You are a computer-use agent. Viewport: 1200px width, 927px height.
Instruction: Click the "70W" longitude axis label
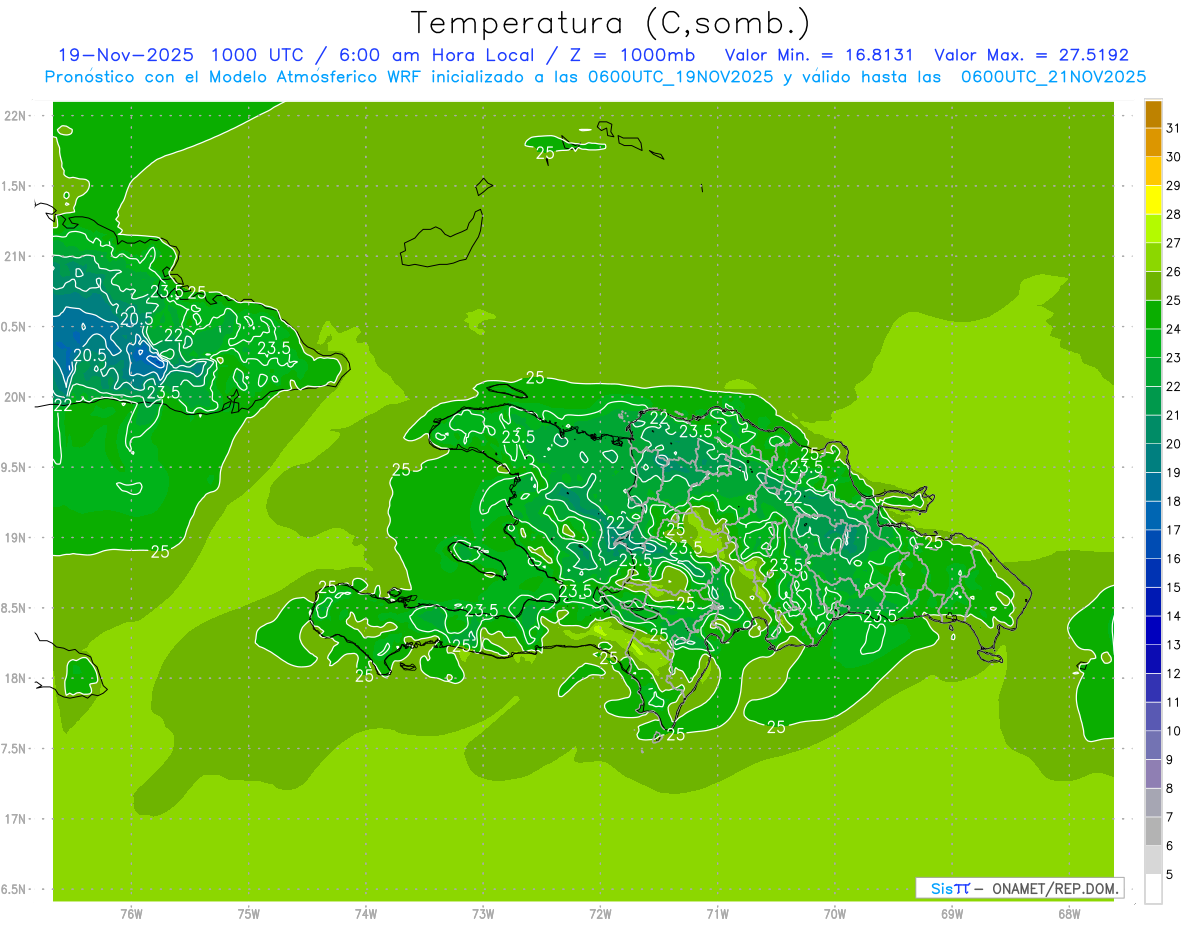coord(835,914)
